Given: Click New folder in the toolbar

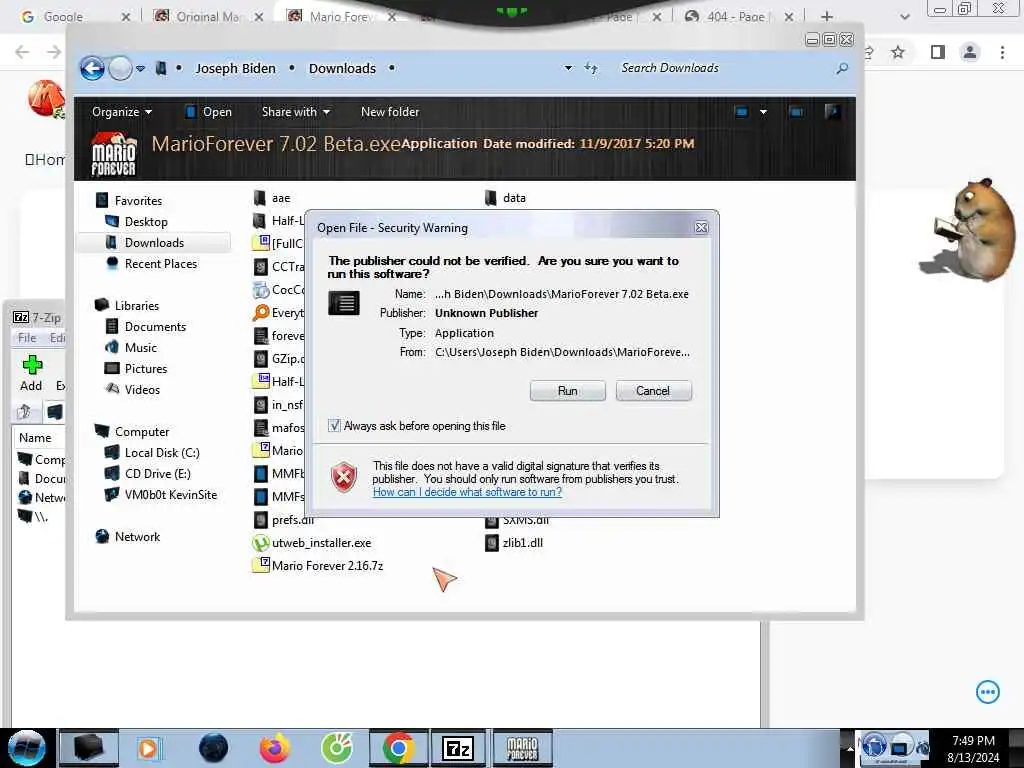Looking at the screenshot, I should click(x=390, y=112).
